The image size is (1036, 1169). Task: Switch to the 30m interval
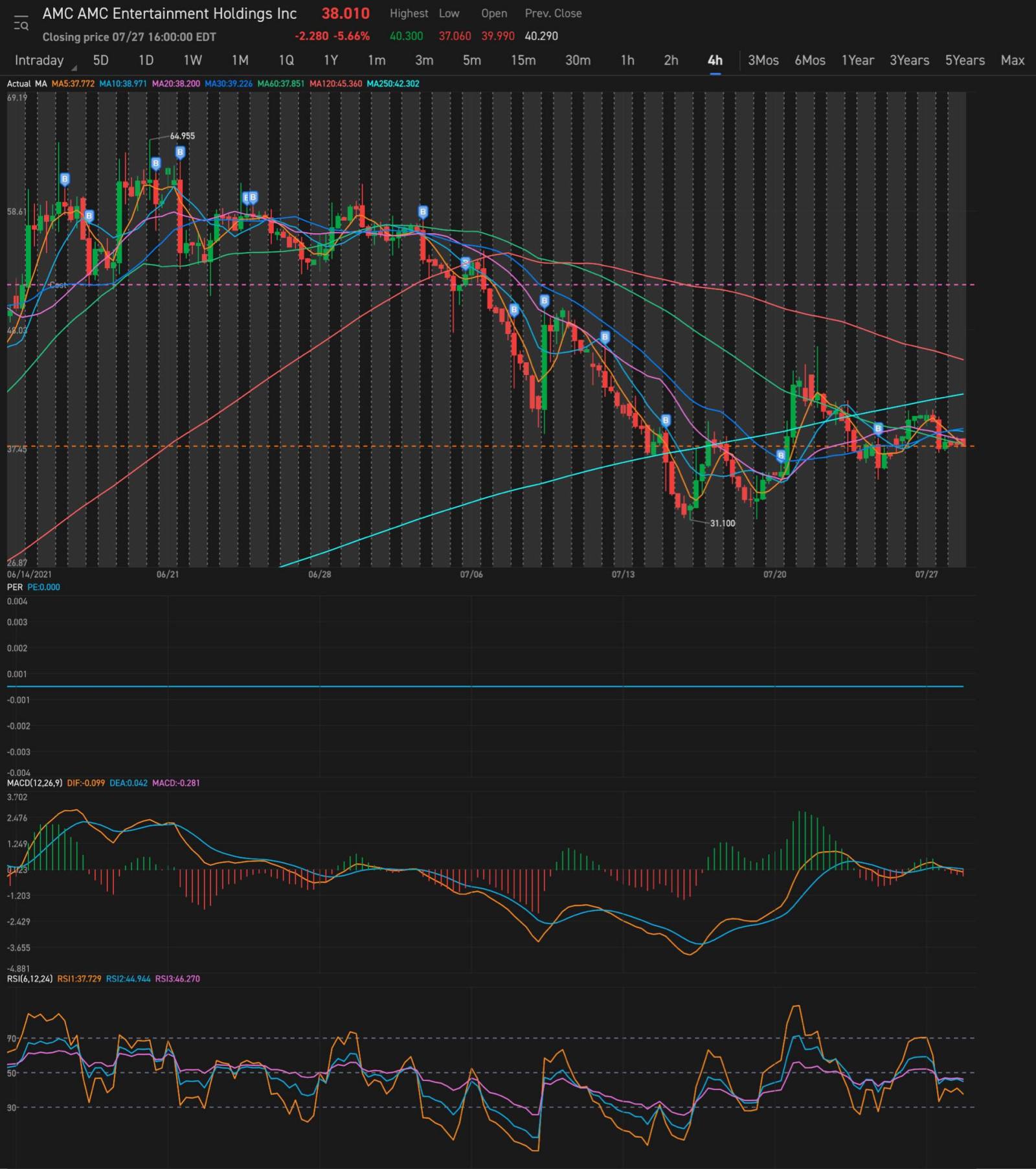[578, 60]
